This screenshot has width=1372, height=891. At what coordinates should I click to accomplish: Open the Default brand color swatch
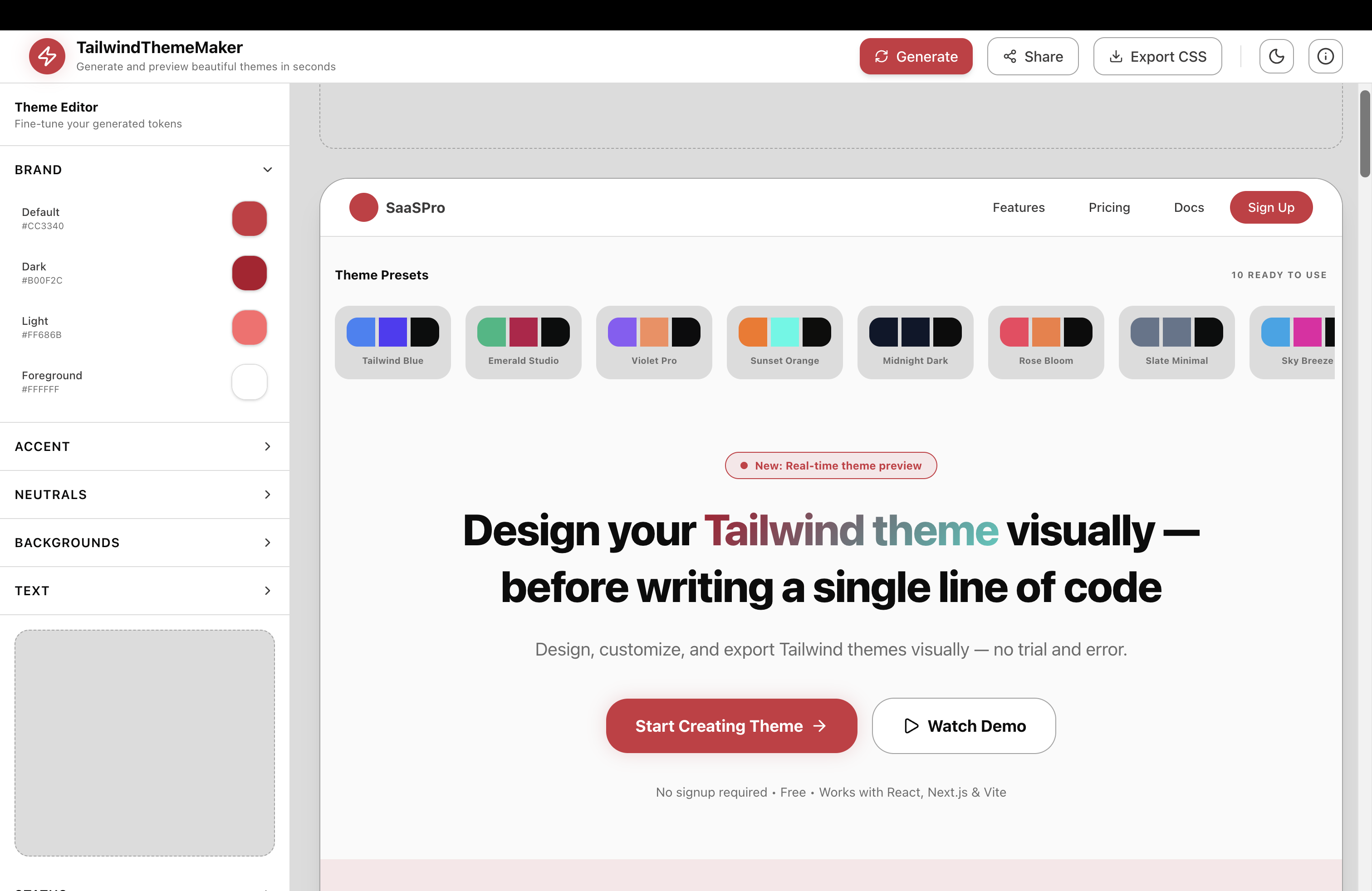pyautogui.click(x=249, y=218)
